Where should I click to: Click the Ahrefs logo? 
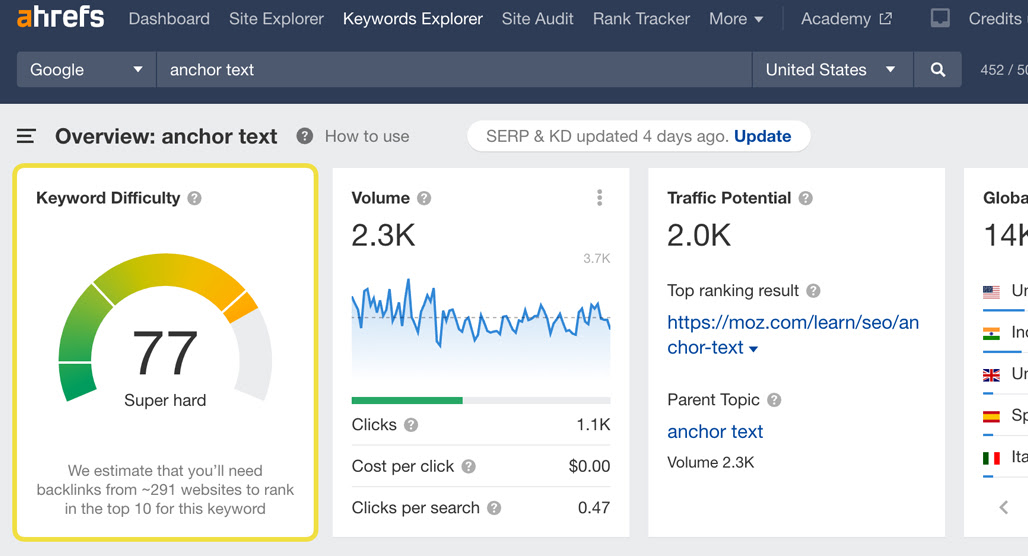point(60,17)
